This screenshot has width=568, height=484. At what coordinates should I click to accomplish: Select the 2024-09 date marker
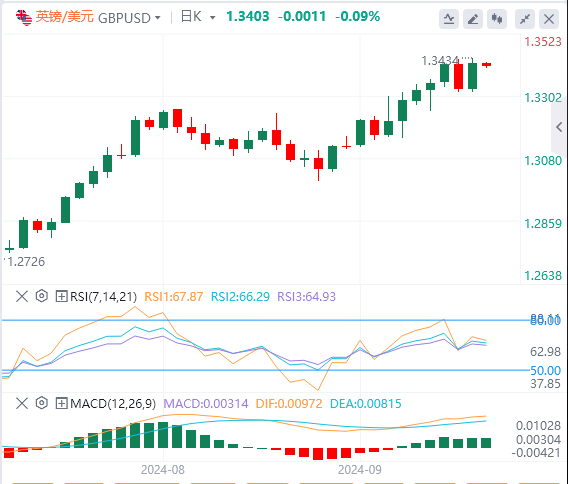[x=360, y=470]
